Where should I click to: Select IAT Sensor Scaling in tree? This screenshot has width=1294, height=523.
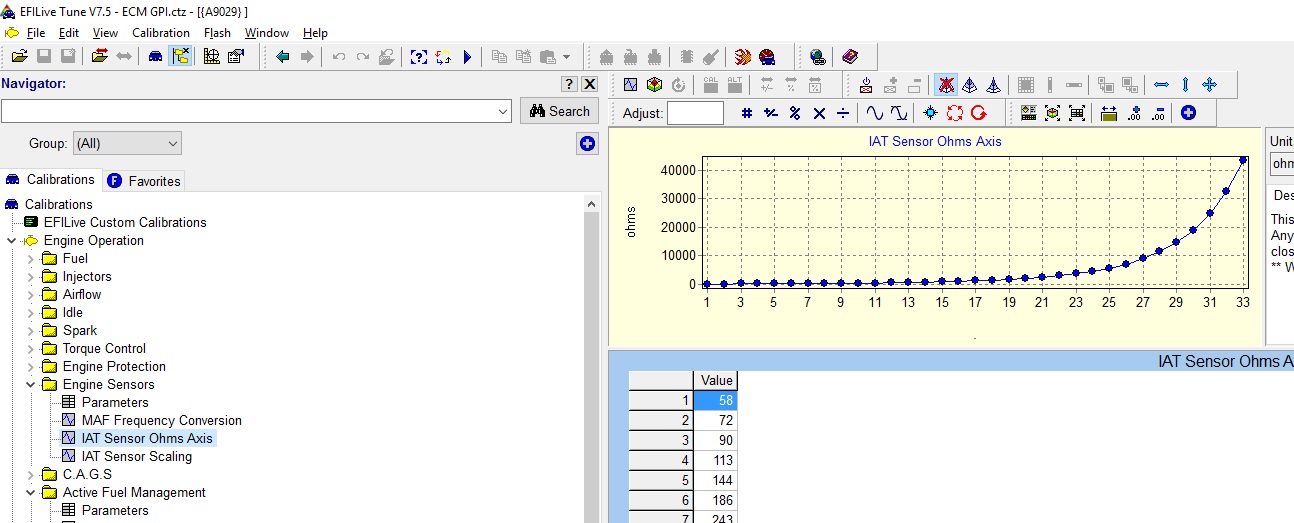click(136, 456)
